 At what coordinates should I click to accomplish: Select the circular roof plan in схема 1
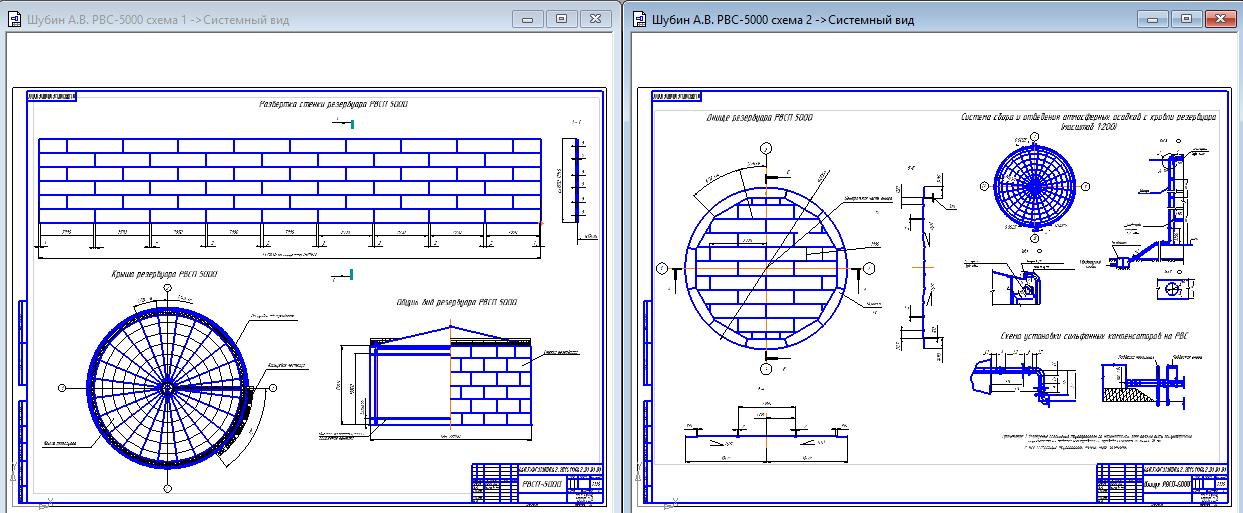coord(167,386)
